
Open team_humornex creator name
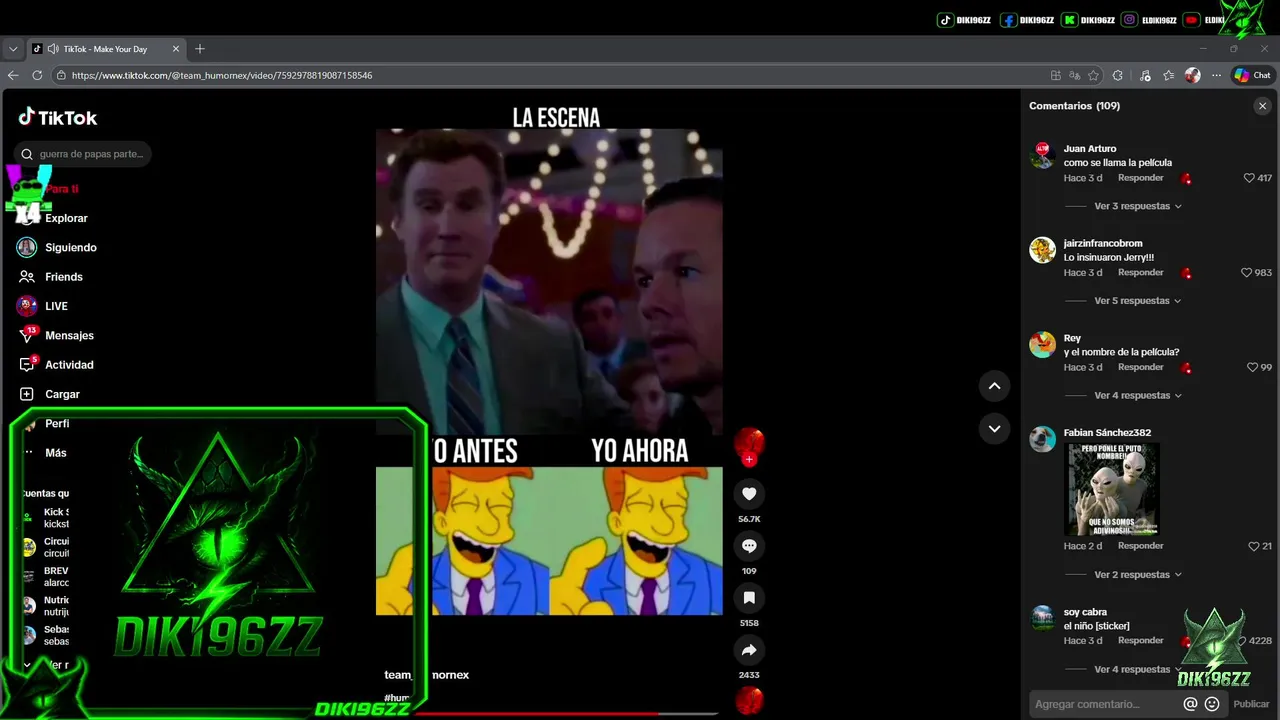pos(427,675)
